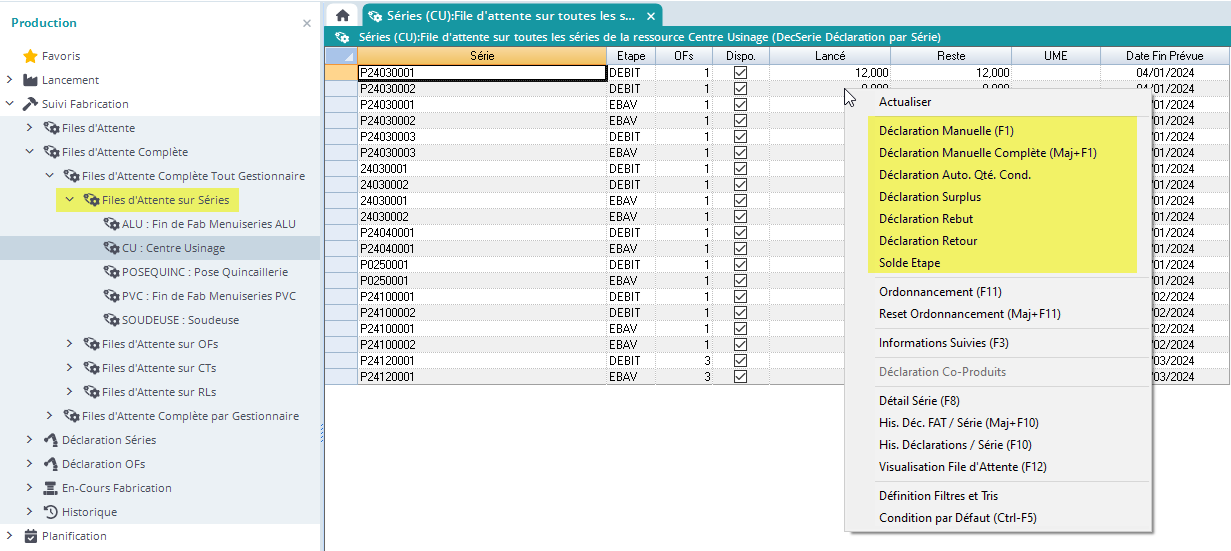The height and width of the screenshot is (551, 1231).
Task: Click the SOUDEUSE Soudeuse queue icon
Action: tap(111, 320)
